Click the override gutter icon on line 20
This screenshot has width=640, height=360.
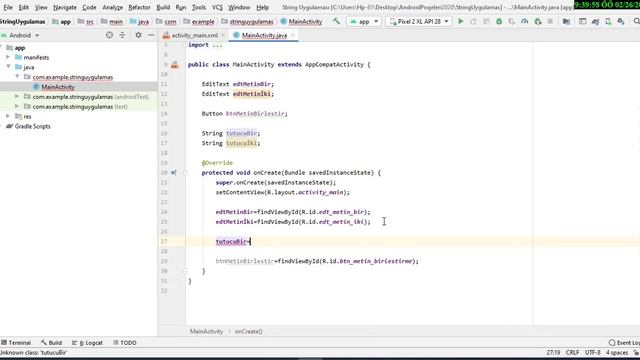tap(174, 173)
